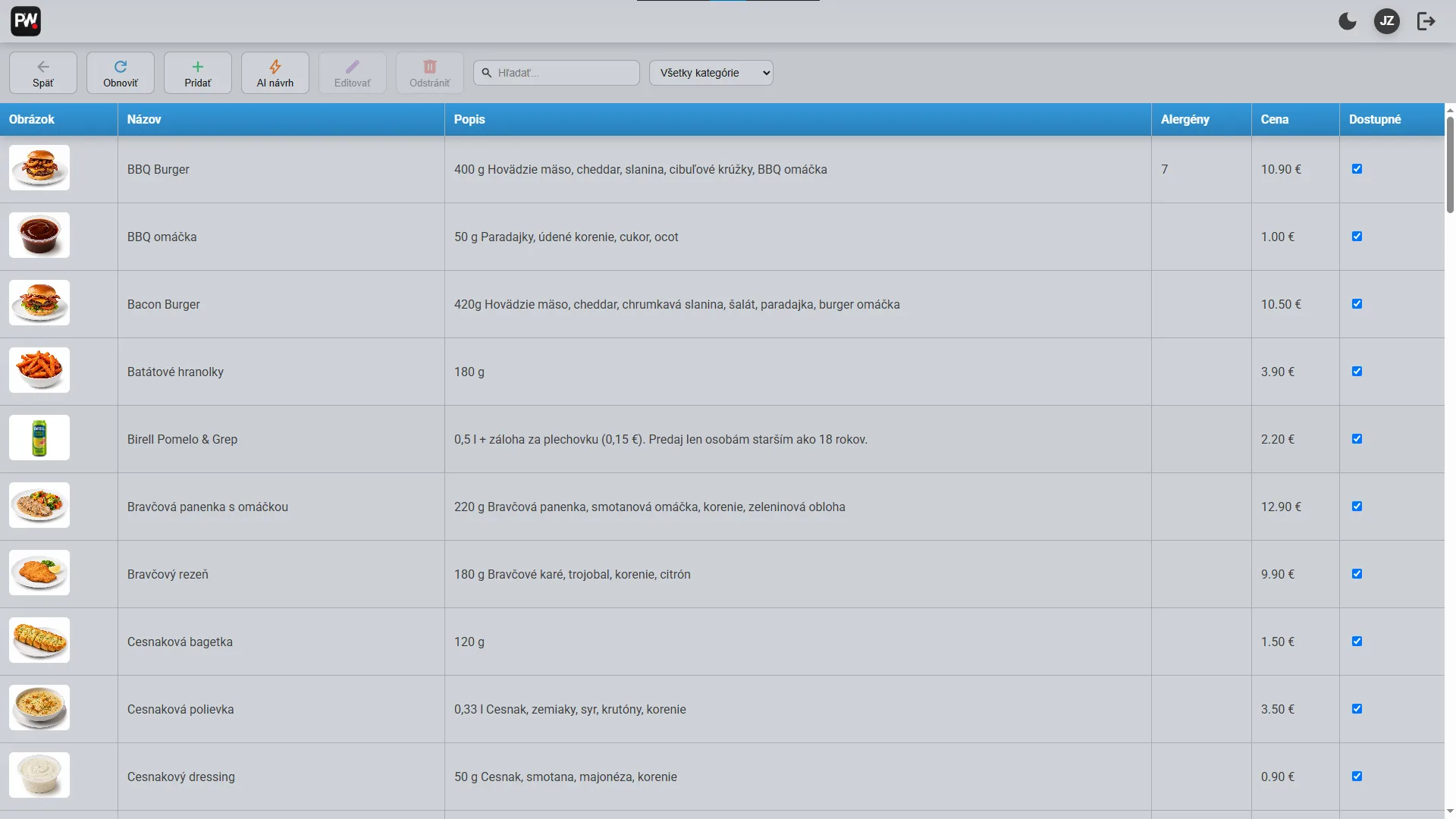Screen dimensions: 1456x819
Task: Select the BBQ omáčka name cell
Action: 281,237
